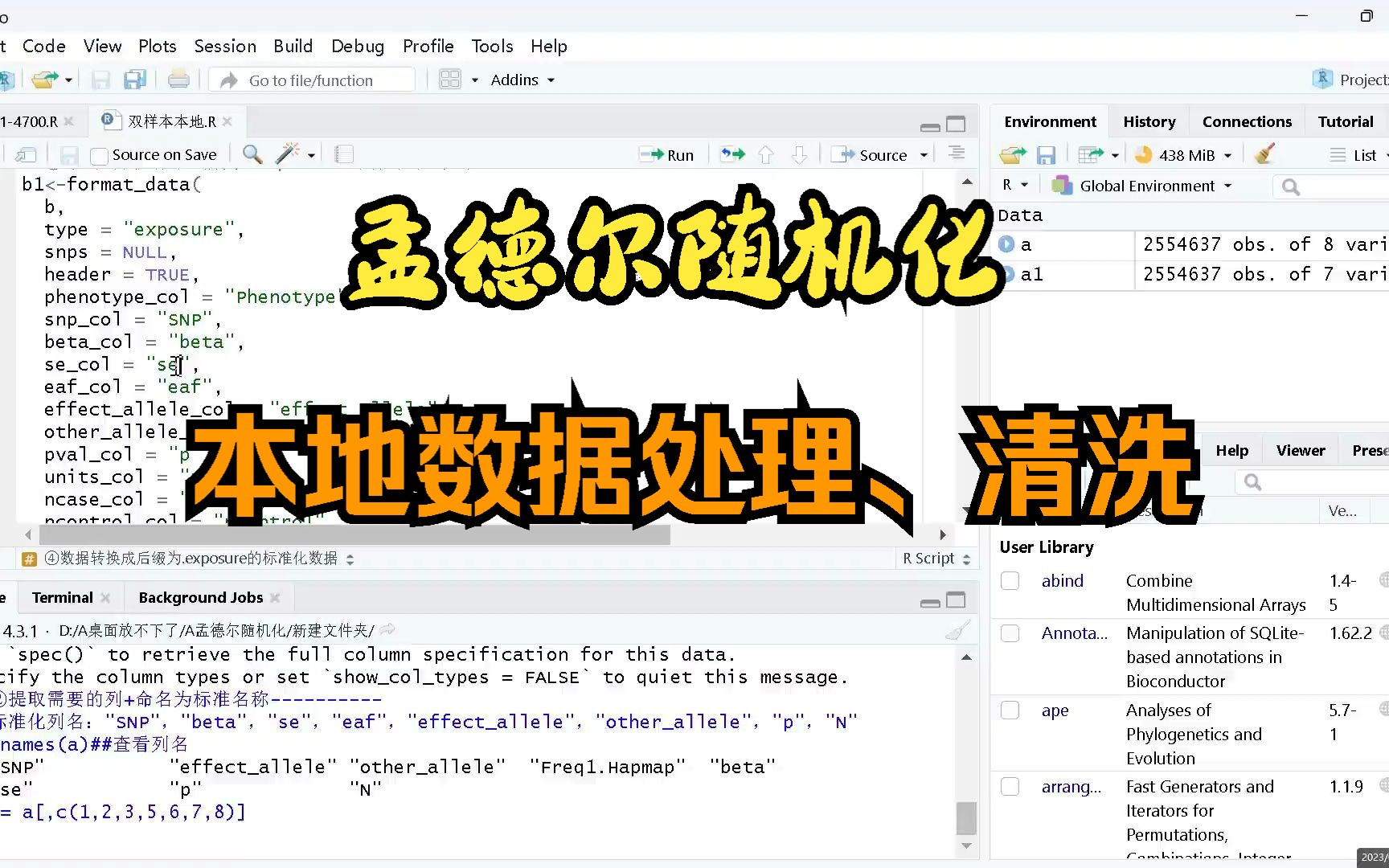Click the save file icon in the editor toolbar

coord(69,154)
